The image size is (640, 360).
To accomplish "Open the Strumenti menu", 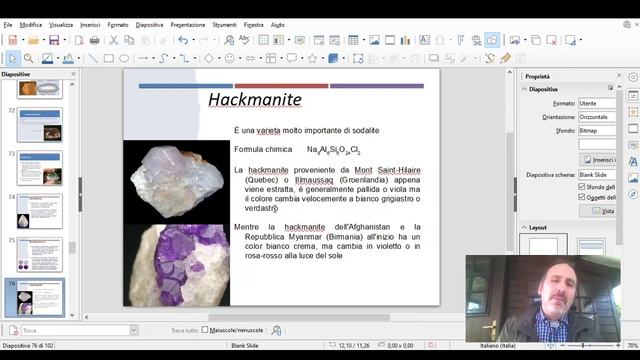I will click(x=224, y=25).
